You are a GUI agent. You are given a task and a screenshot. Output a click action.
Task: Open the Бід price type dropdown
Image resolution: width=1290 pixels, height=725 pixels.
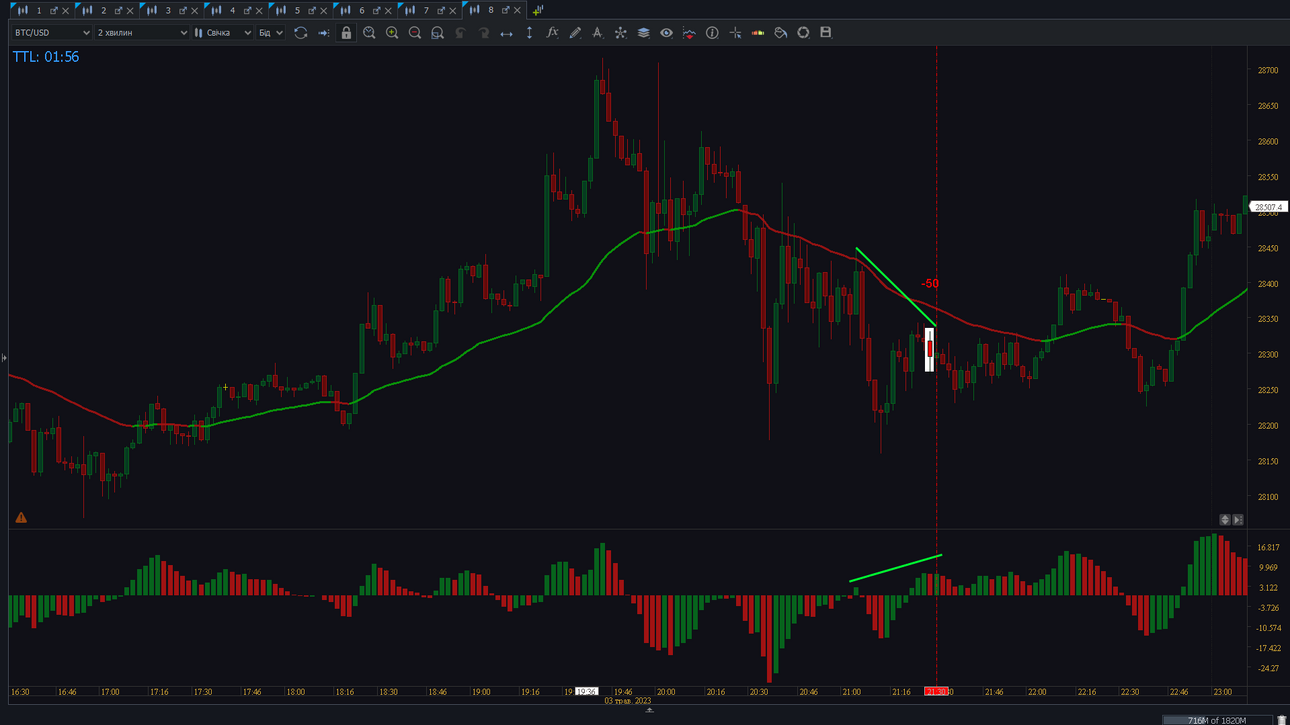coord(270,33)
